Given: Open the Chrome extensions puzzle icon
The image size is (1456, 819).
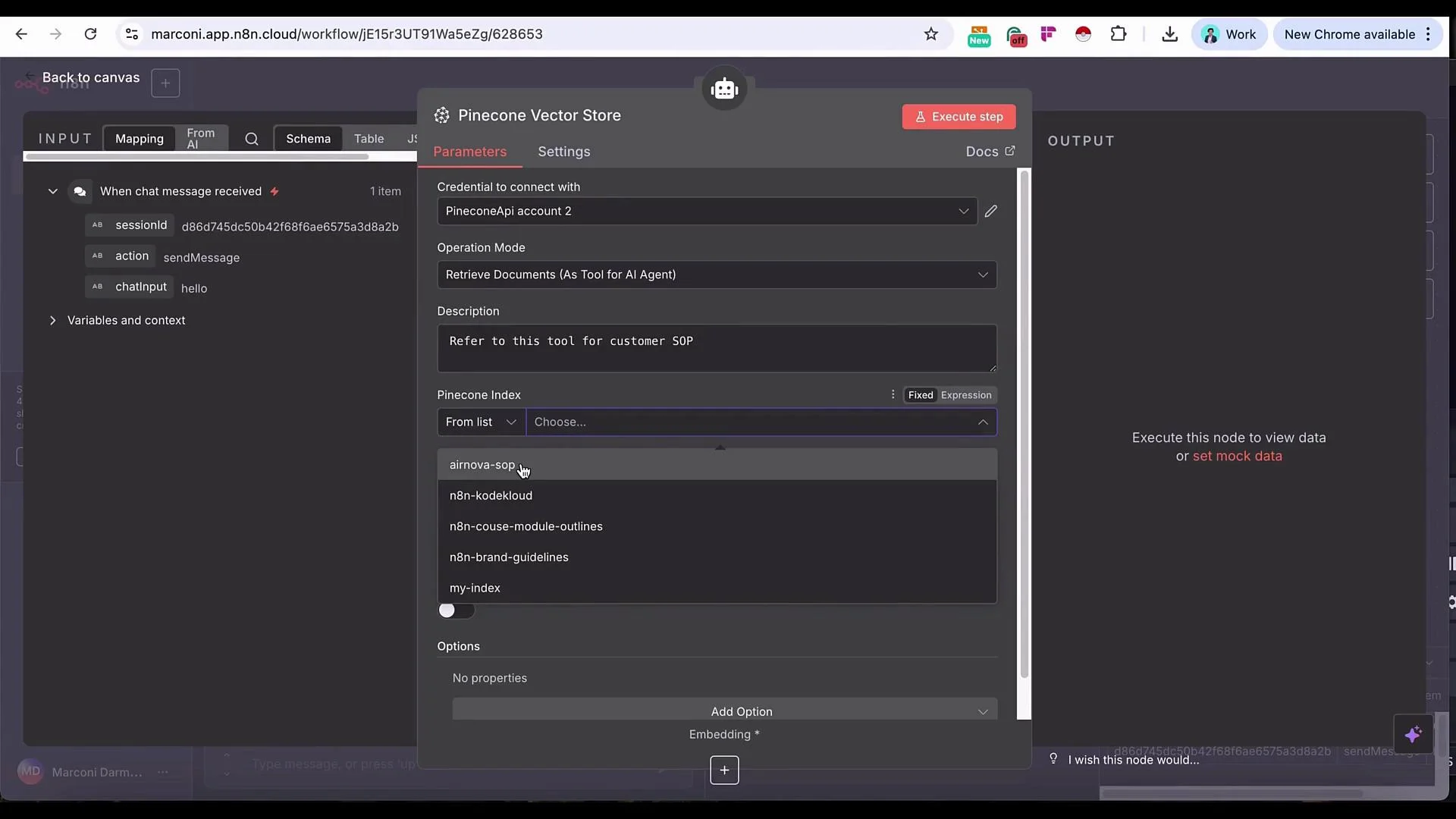Looking at the screenshot, I should [1119, 34].
